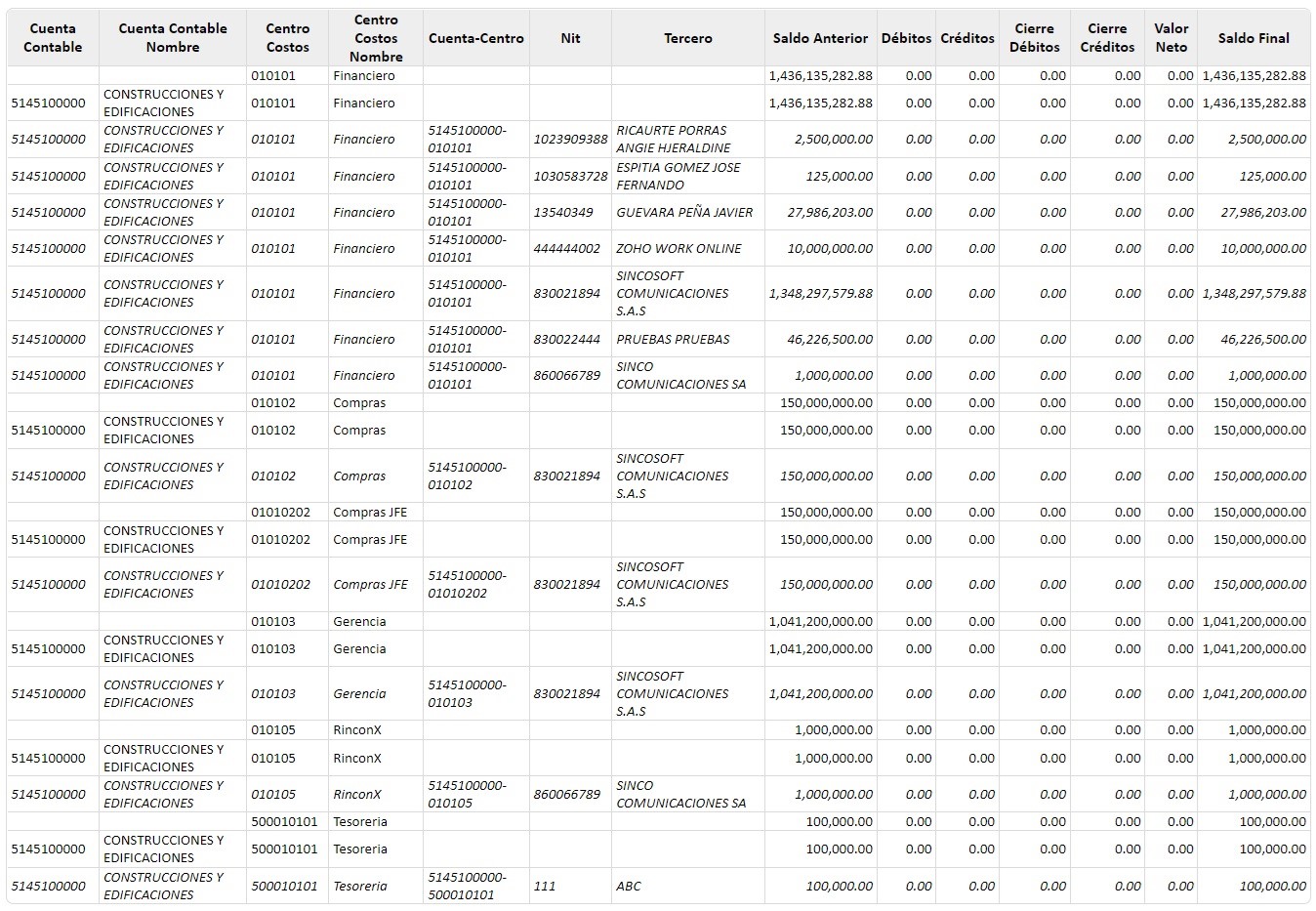1316x911 pixels.
Task: Click Nit 830021894 in the Gerencia row
Action: coord(567,693)
